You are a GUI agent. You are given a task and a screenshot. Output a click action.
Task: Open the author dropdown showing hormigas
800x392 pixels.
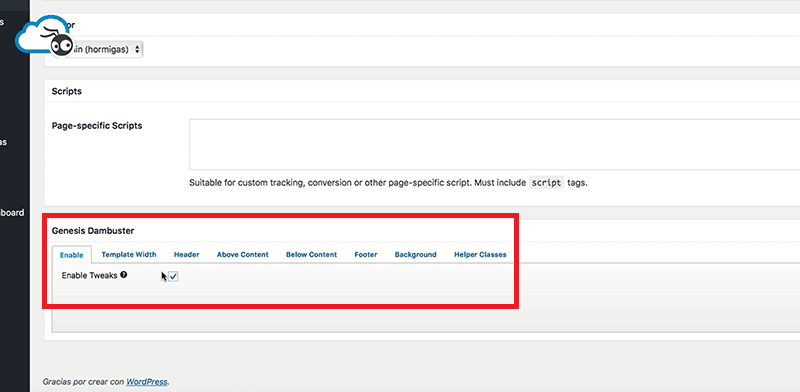98,50
